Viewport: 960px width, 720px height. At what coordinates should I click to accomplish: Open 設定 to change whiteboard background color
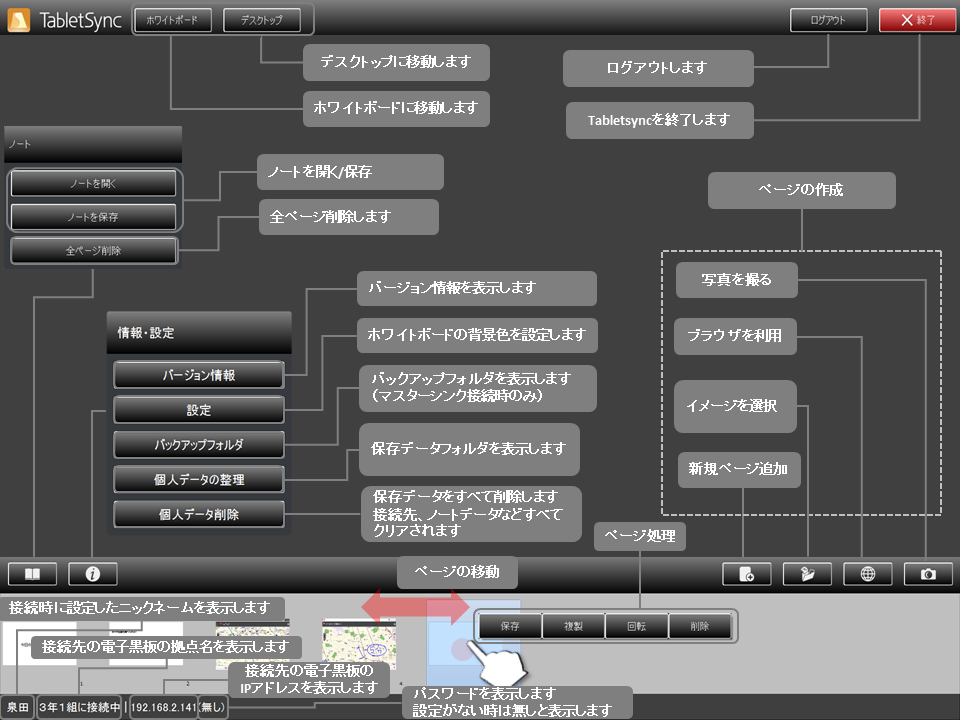[199, 409]
